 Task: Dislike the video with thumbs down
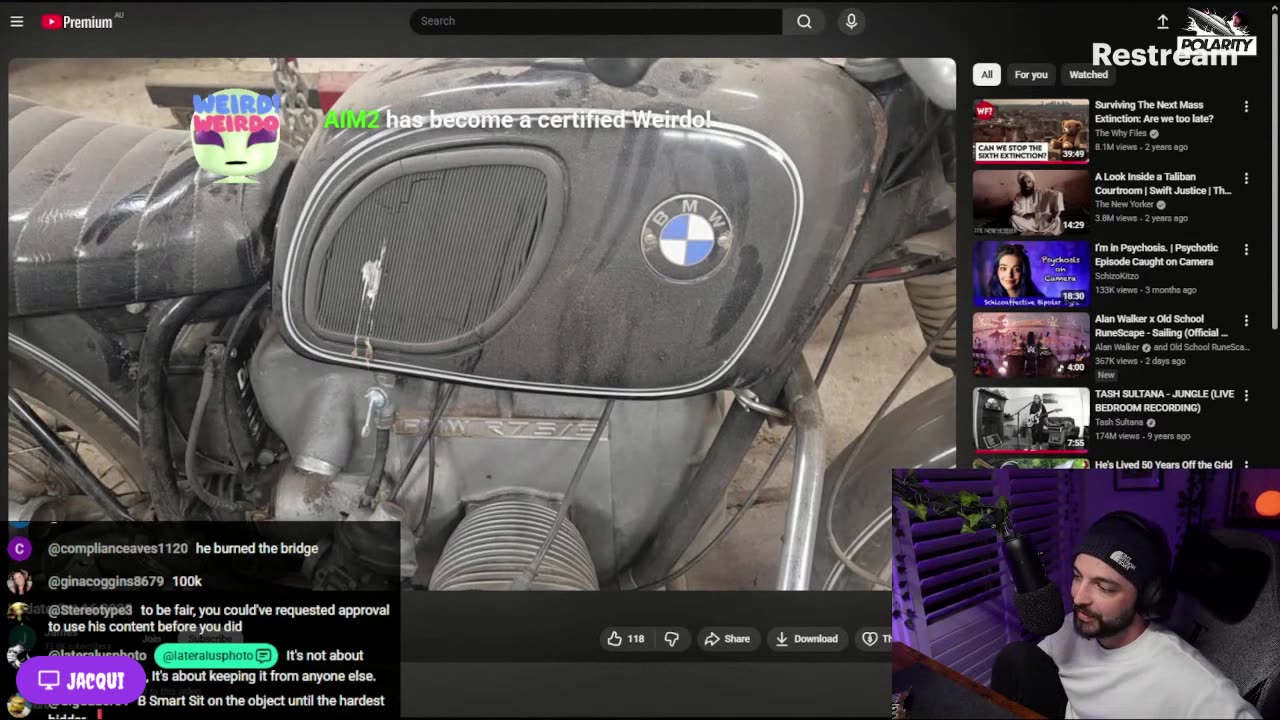click(x=672, y=639)
